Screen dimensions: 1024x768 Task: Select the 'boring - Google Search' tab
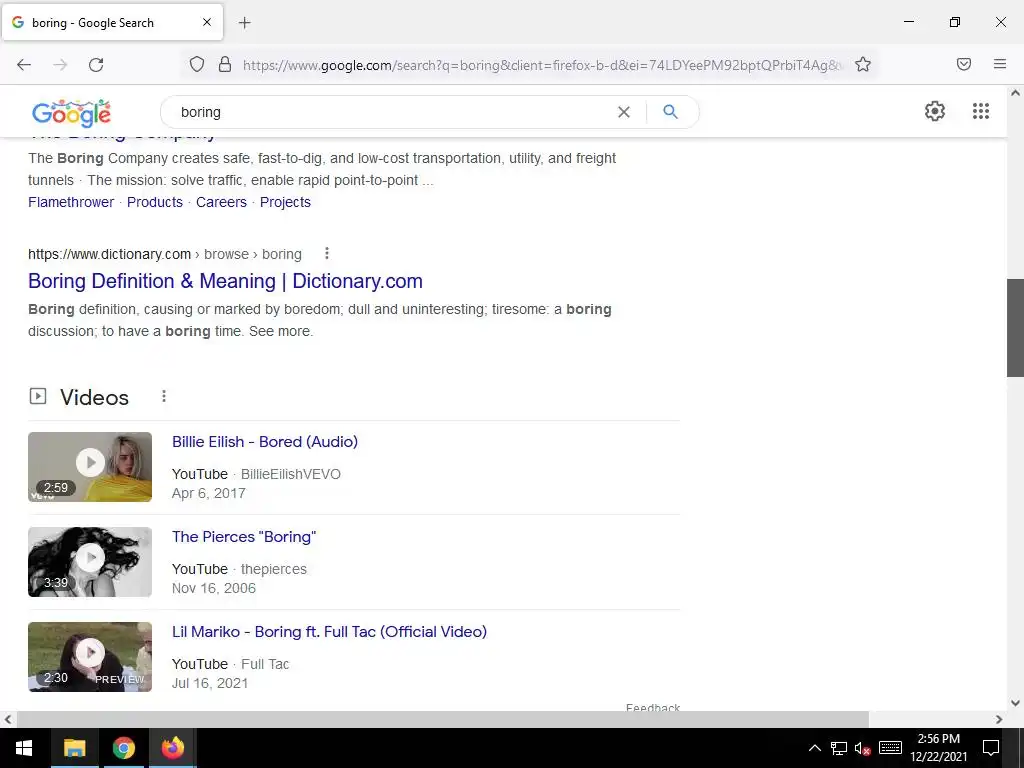(x=112, y=22)
